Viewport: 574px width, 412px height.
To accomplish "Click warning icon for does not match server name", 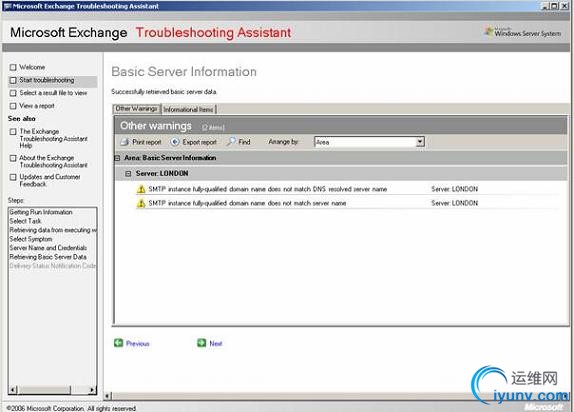I will pyautogui.click(x=141, y=203).
